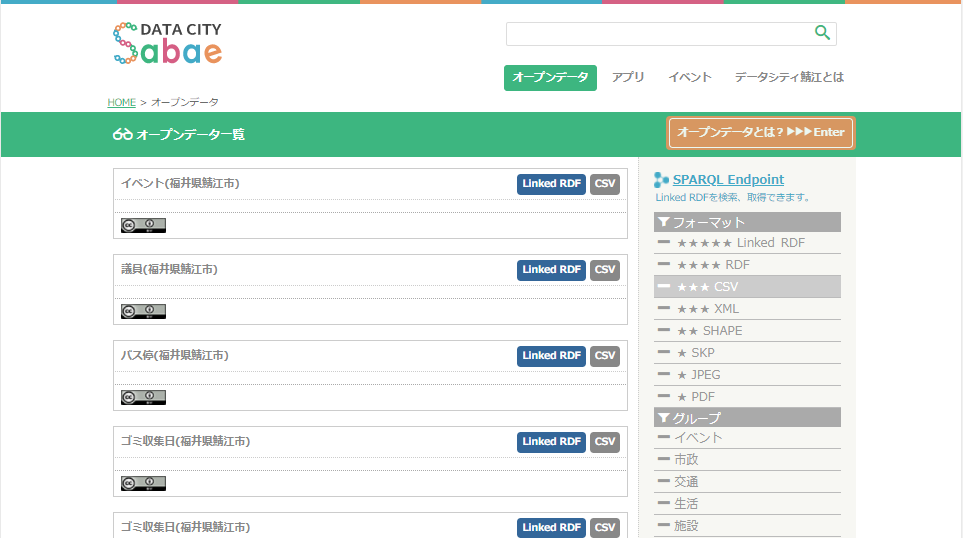Filter by 生活 group
The width and height of the screenshot is (963, 538).
tap(747, 504)
